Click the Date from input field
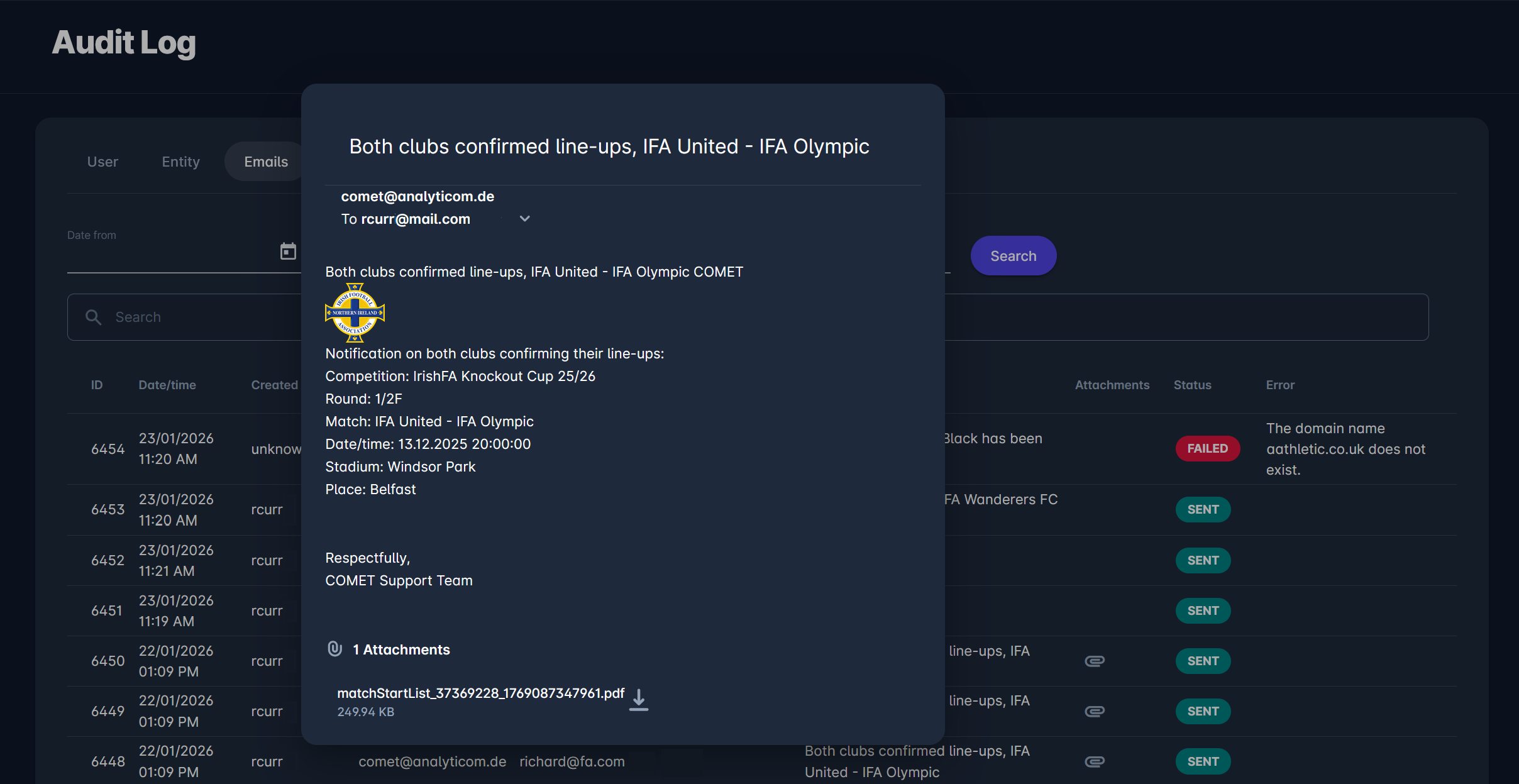The image size is (1519, 784). (x=170, y=255)
